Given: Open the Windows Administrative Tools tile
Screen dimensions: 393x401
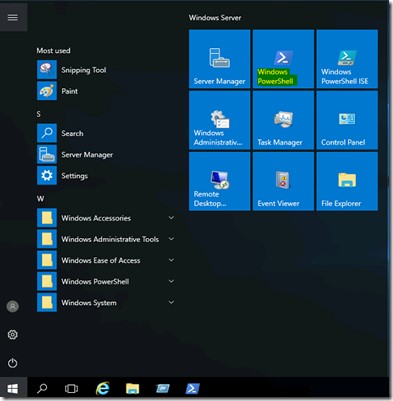Looking at the screenshot, I should [x=219, y=120].
